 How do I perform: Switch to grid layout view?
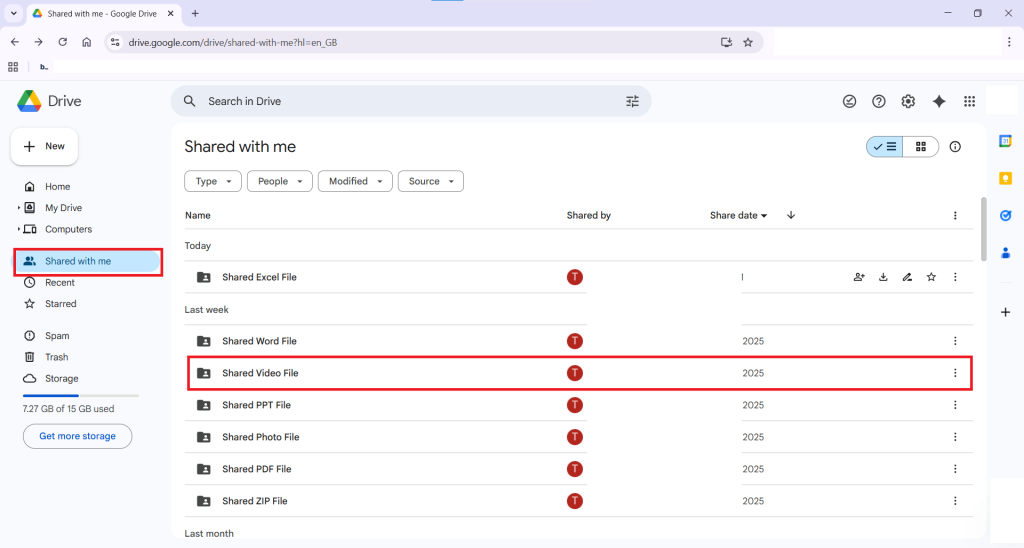921,147
